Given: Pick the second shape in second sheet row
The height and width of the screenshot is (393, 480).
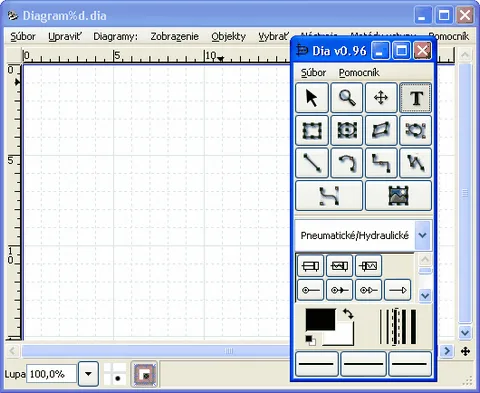Looking at the screenshot, I should pyautogui.click(x=339, y=290).
